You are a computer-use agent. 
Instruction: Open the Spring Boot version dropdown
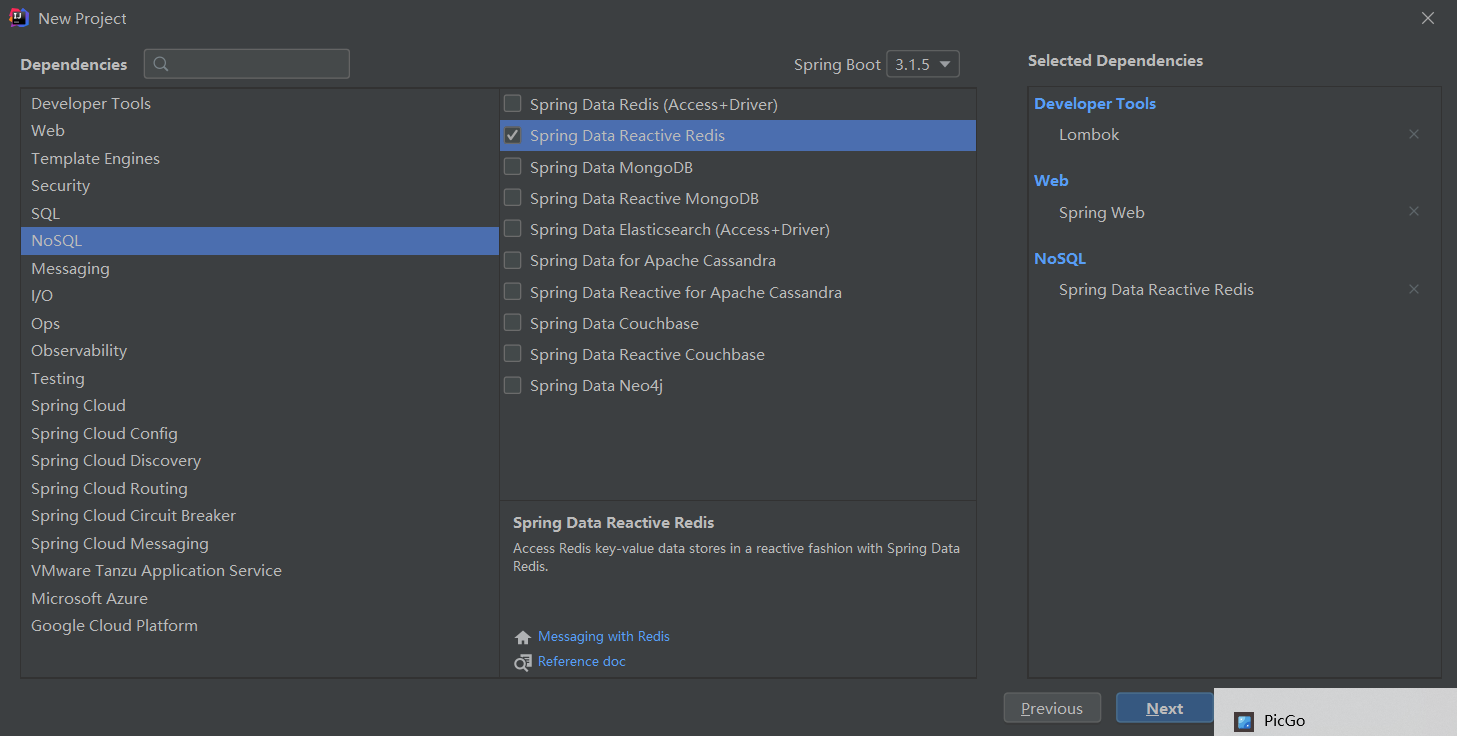pos(923,64)
